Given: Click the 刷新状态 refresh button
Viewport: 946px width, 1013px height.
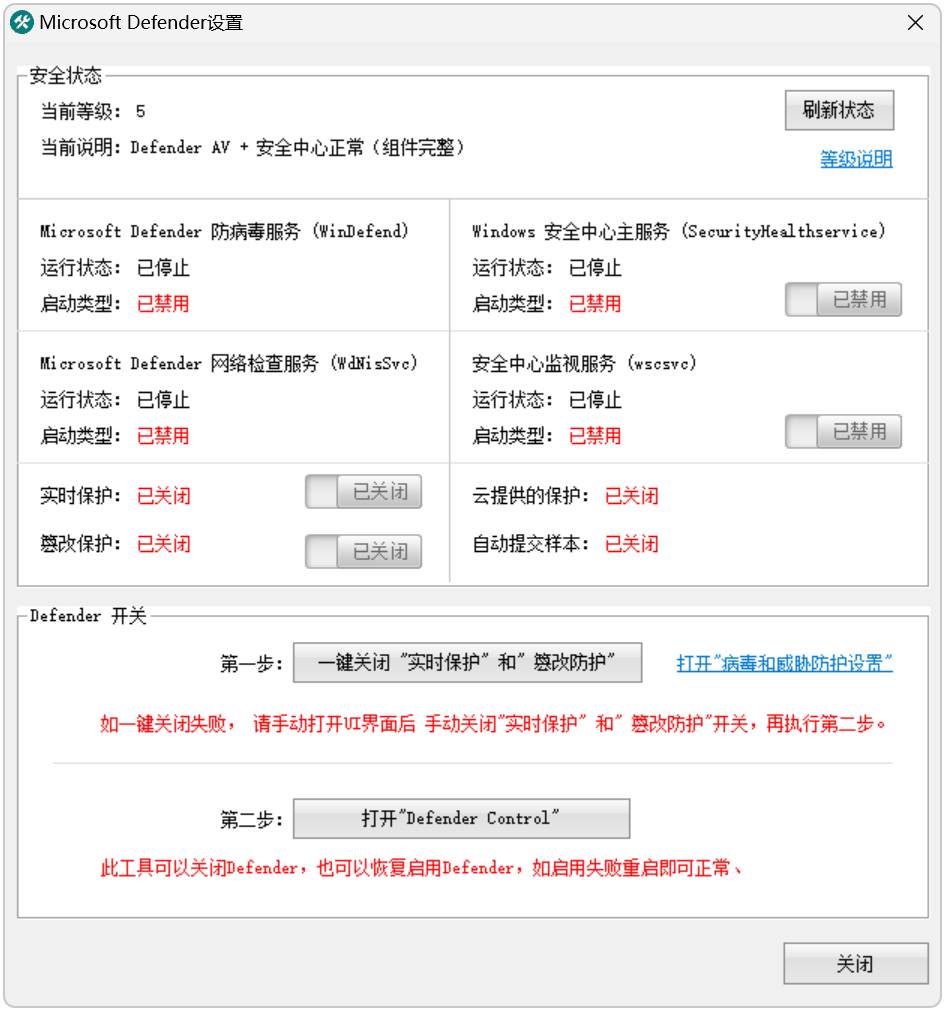Looking at the screenshot, I should click(x=839, y=110).
